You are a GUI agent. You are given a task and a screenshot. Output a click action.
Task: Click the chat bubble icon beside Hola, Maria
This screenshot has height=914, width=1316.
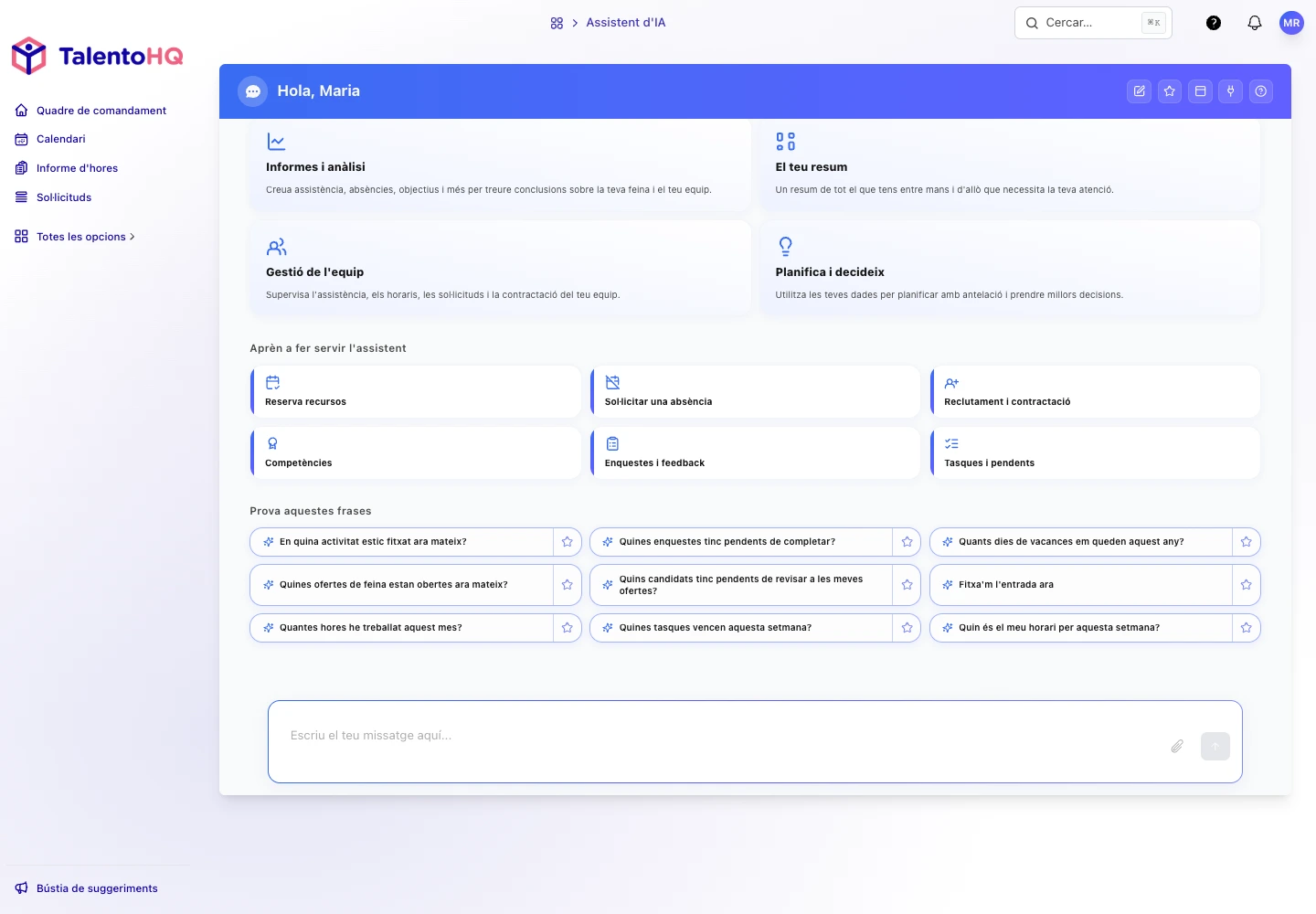coord(253,91)
